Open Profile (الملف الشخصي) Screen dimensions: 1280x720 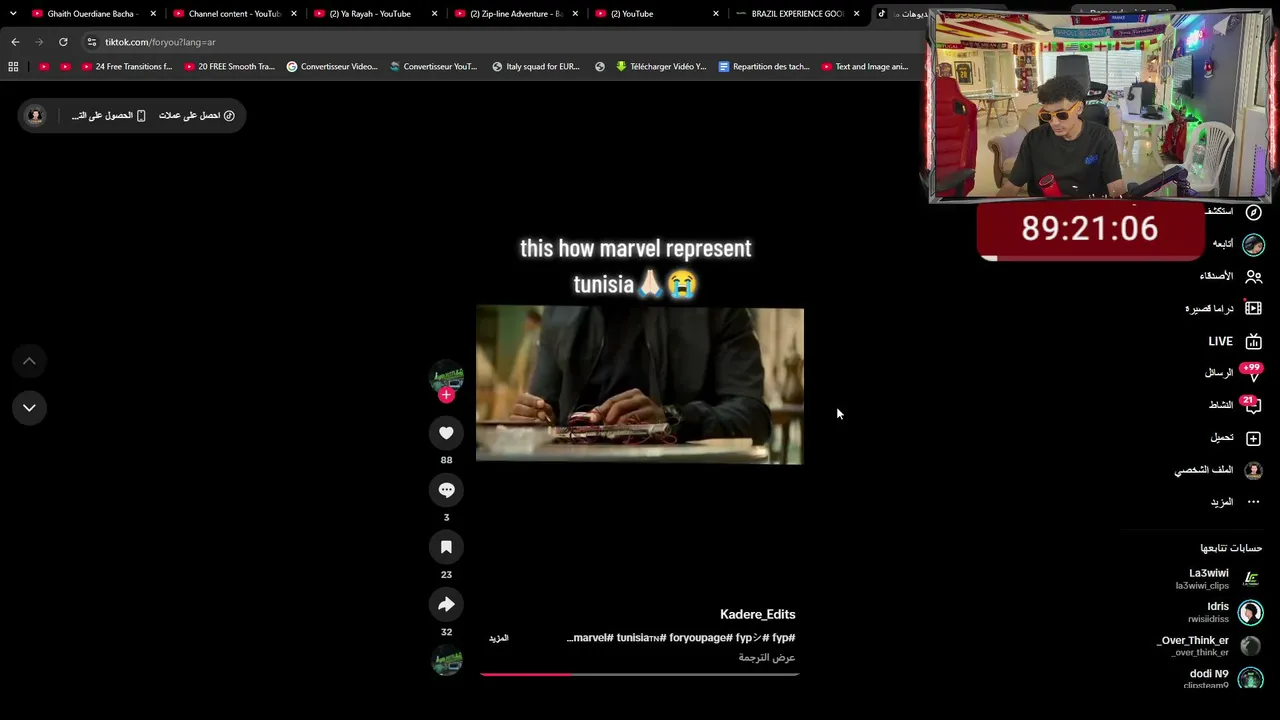[x=1219, y=470]
